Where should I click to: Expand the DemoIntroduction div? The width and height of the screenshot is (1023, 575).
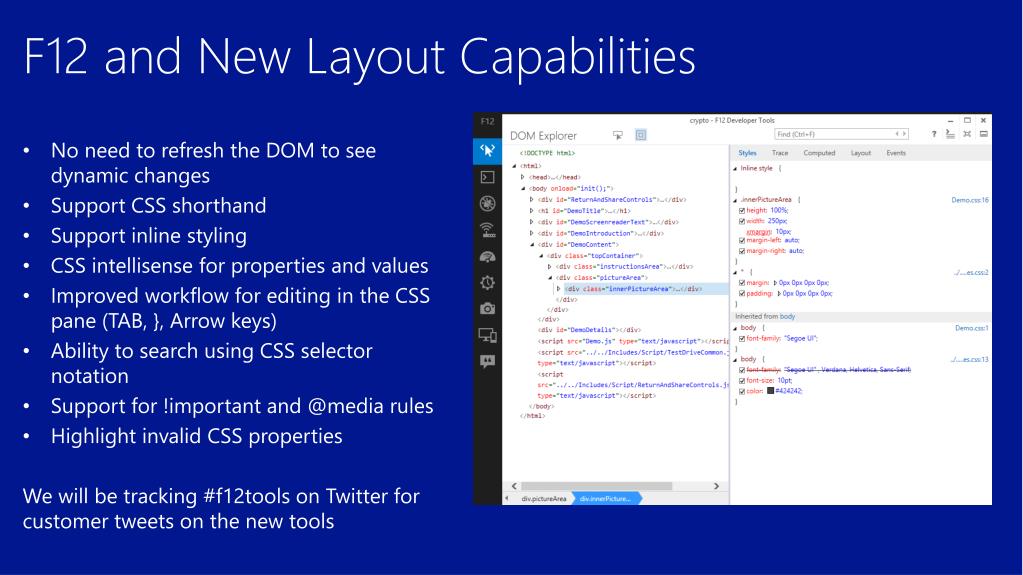[x=531, y=233]
